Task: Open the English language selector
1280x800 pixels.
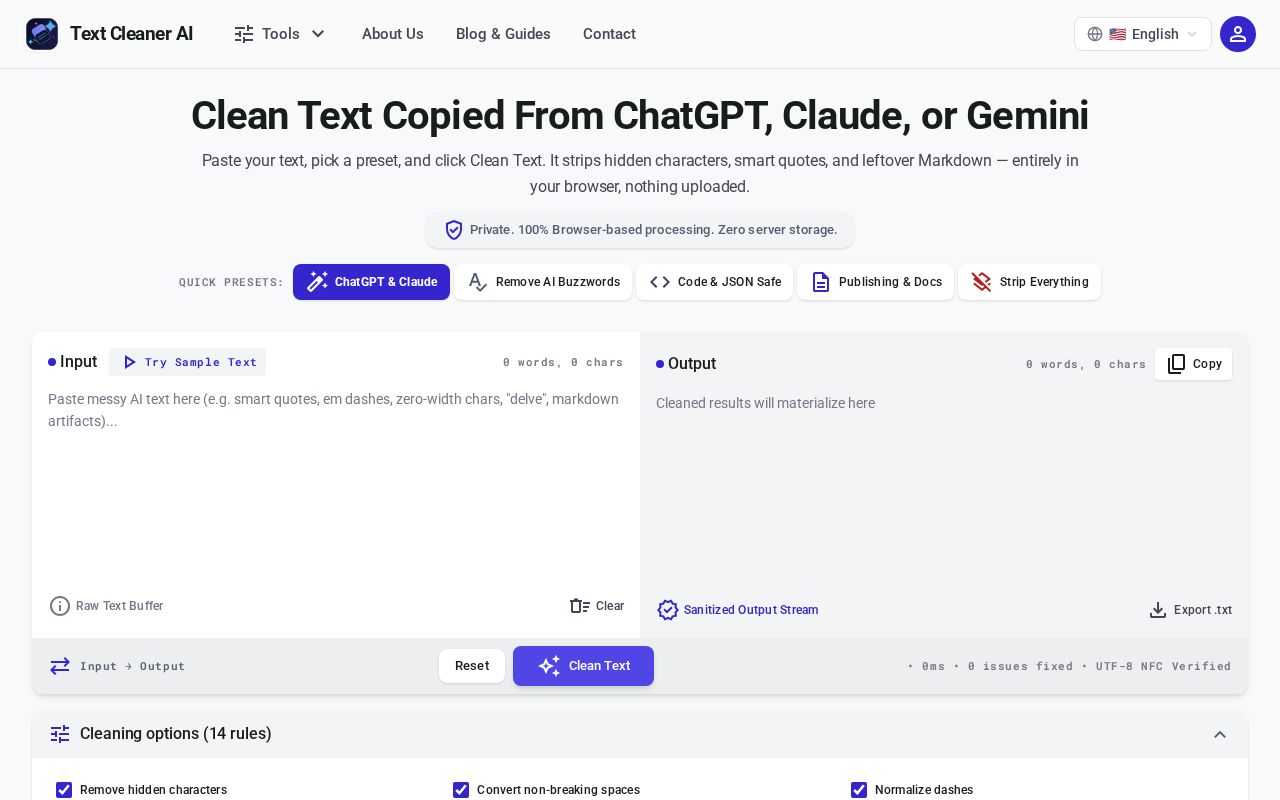Action: 1143,34
